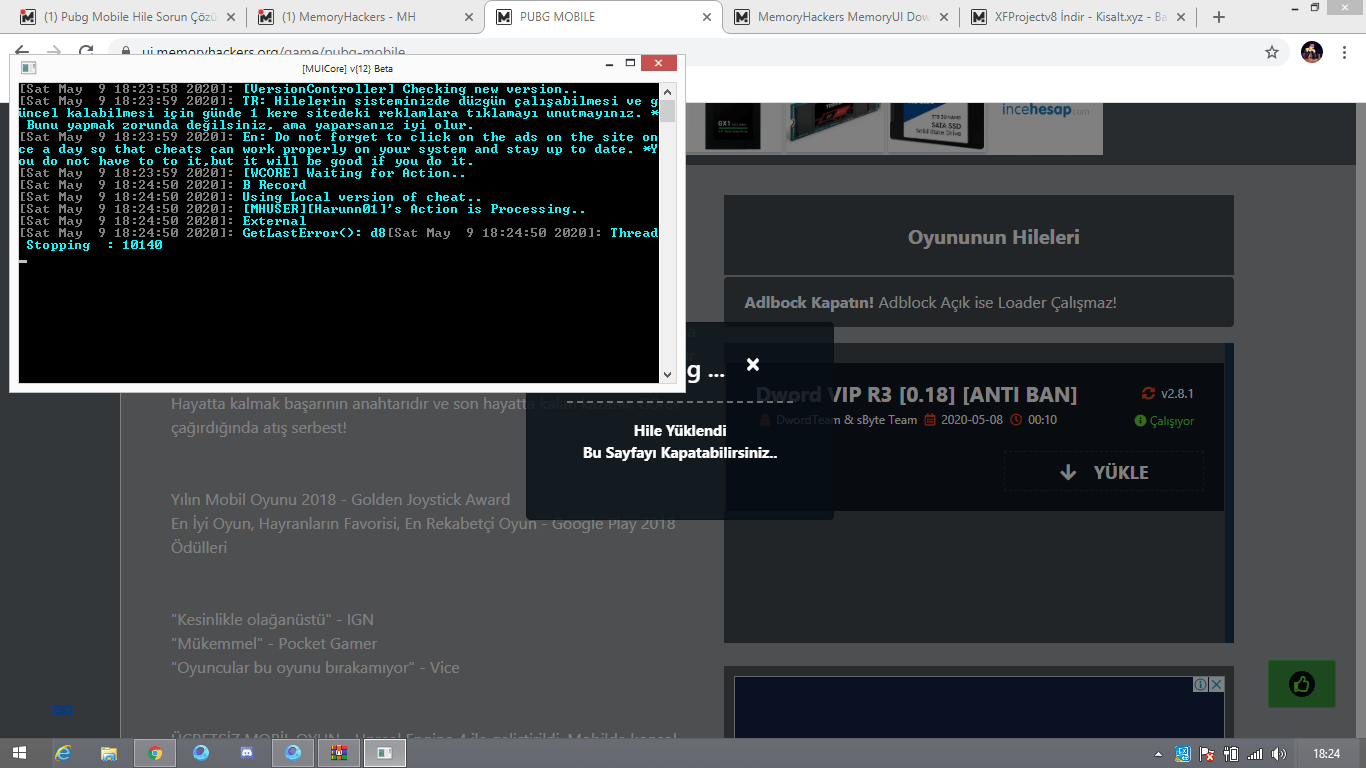Screen dimensions: 1366x768
Task: Click the network signal tray icon
Action: [1255, 754]
